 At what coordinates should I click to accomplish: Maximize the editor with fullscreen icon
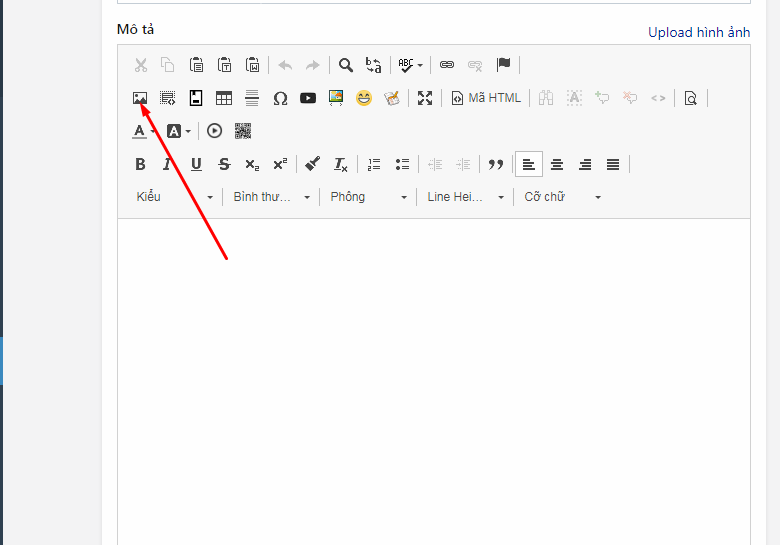pyautogui.click(x=425, y=98)
